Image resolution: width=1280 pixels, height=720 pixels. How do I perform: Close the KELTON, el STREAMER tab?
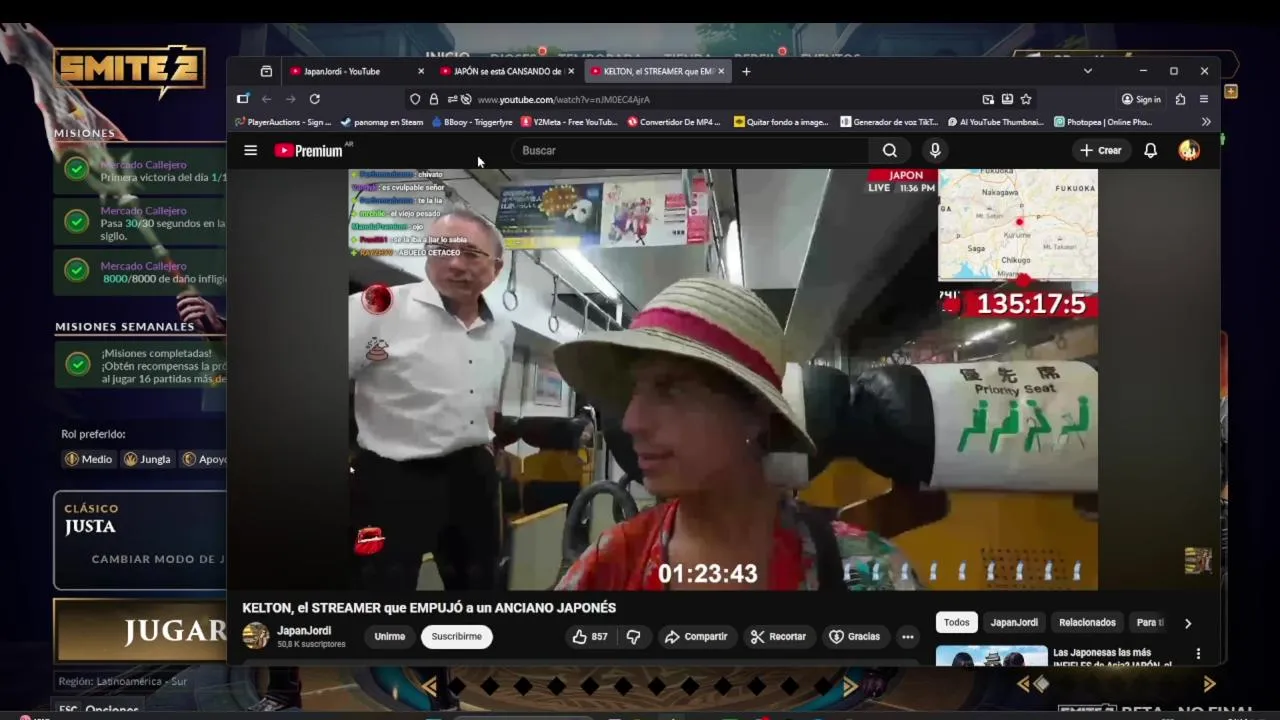point(721,71)
